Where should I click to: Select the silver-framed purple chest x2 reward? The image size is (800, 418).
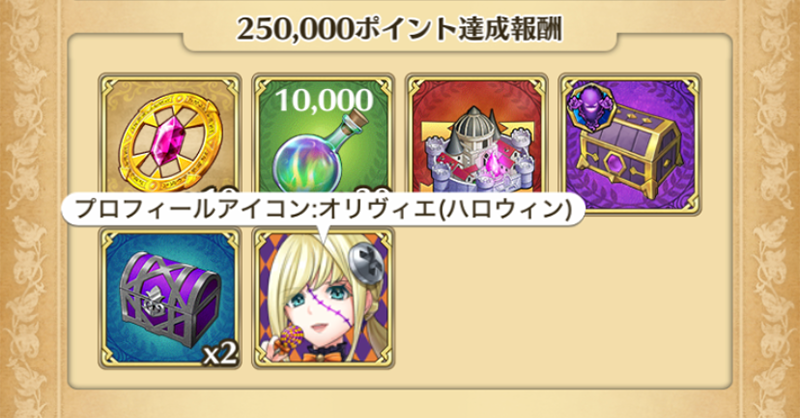coord(170,298)
